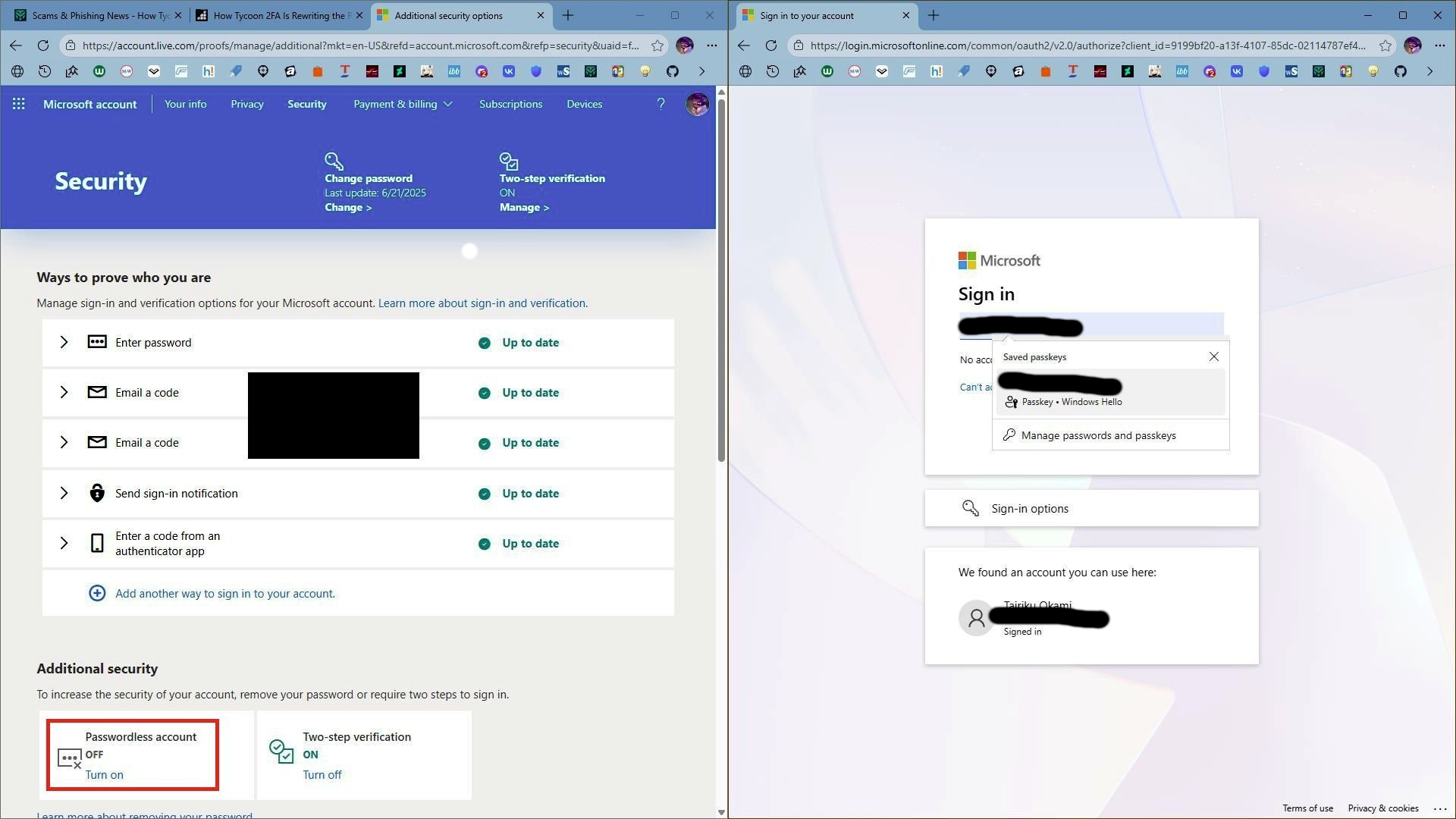Select Manage passwords and passkeys entry
The width and height of the screenshot is (1456, 819).
(x=1110, y=435)
